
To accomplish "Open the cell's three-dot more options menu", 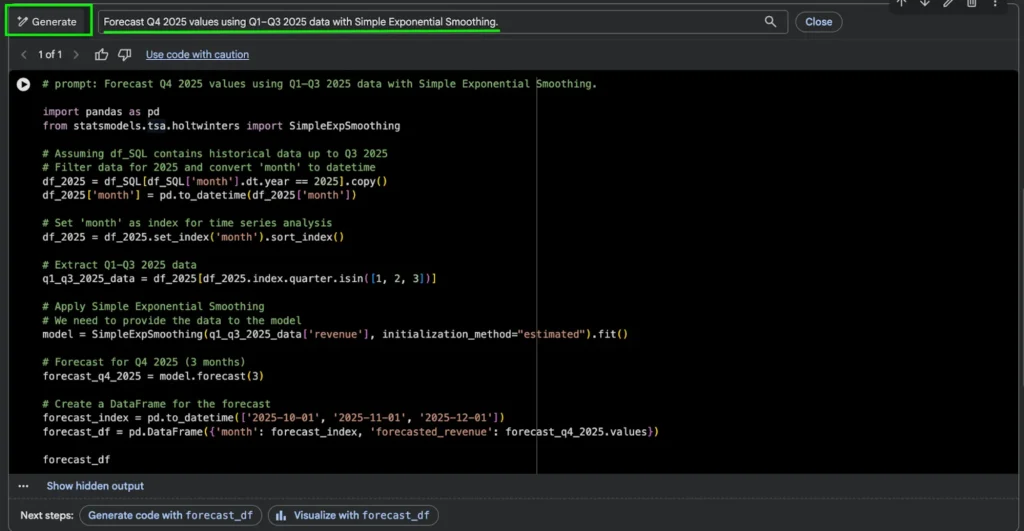I will 996,3.
